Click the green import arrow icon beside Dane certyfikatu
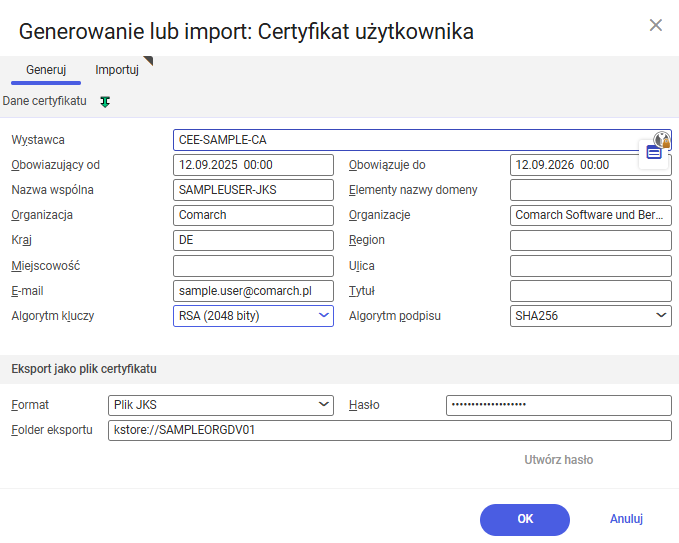Image resolution: width=679 pixels, height=543 pixels. (105, 102)
